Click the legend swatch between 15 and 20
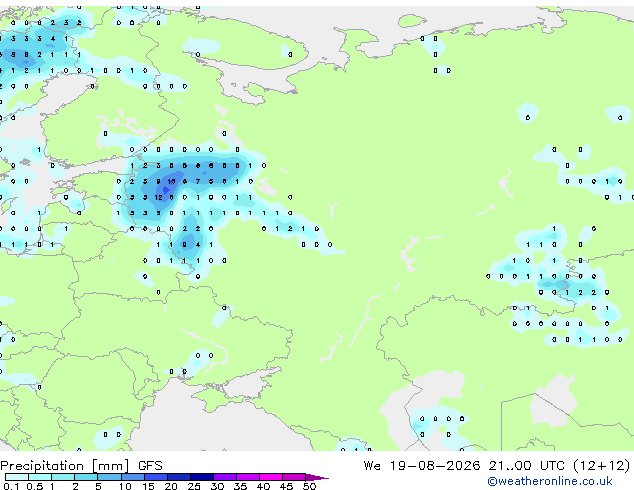 click(x=155, y=477)
